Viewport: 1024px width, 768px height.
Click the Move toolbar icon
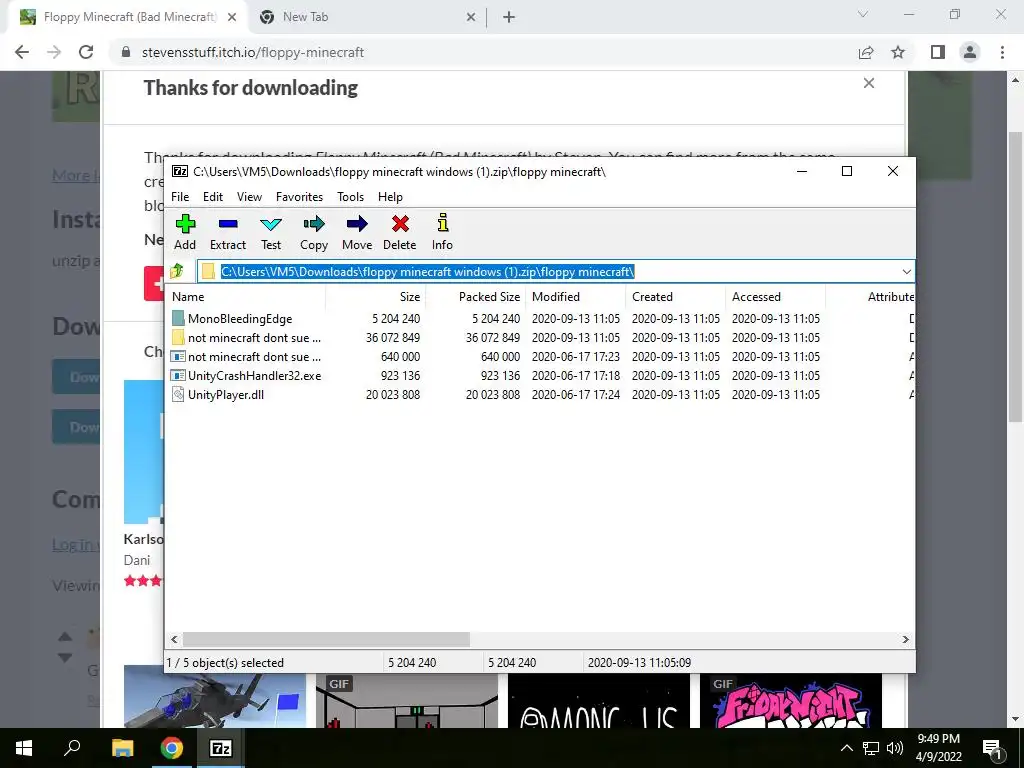[357, 232]
